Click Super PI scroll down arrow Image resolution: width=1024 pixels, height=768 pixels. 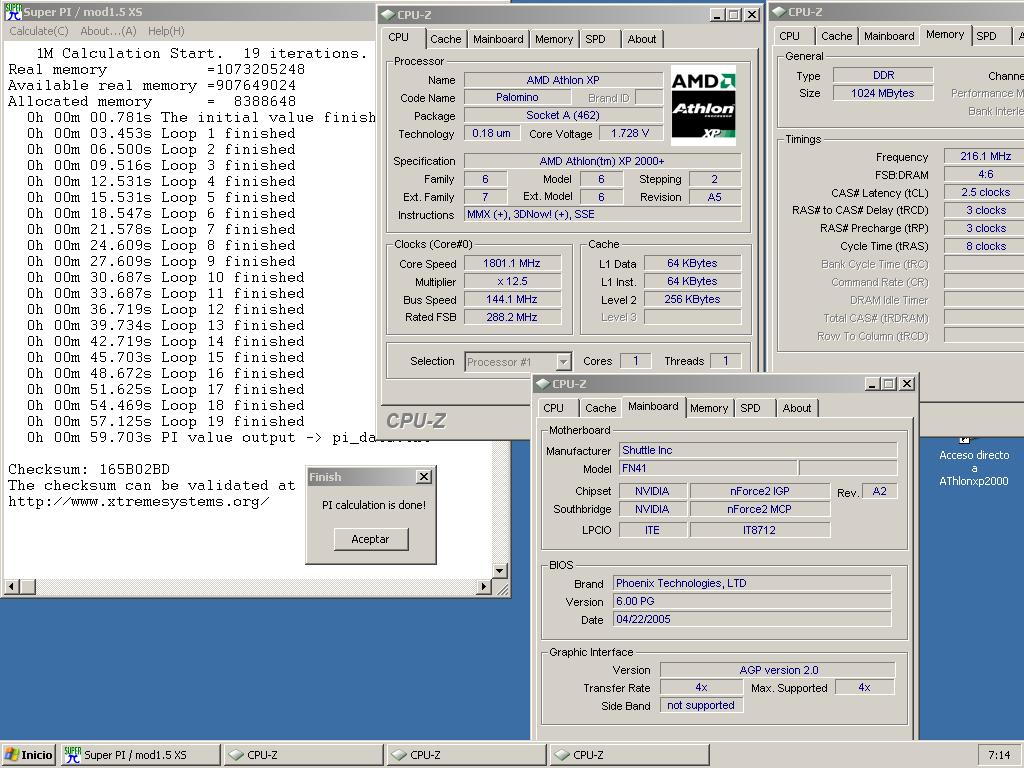coord(500,571)
